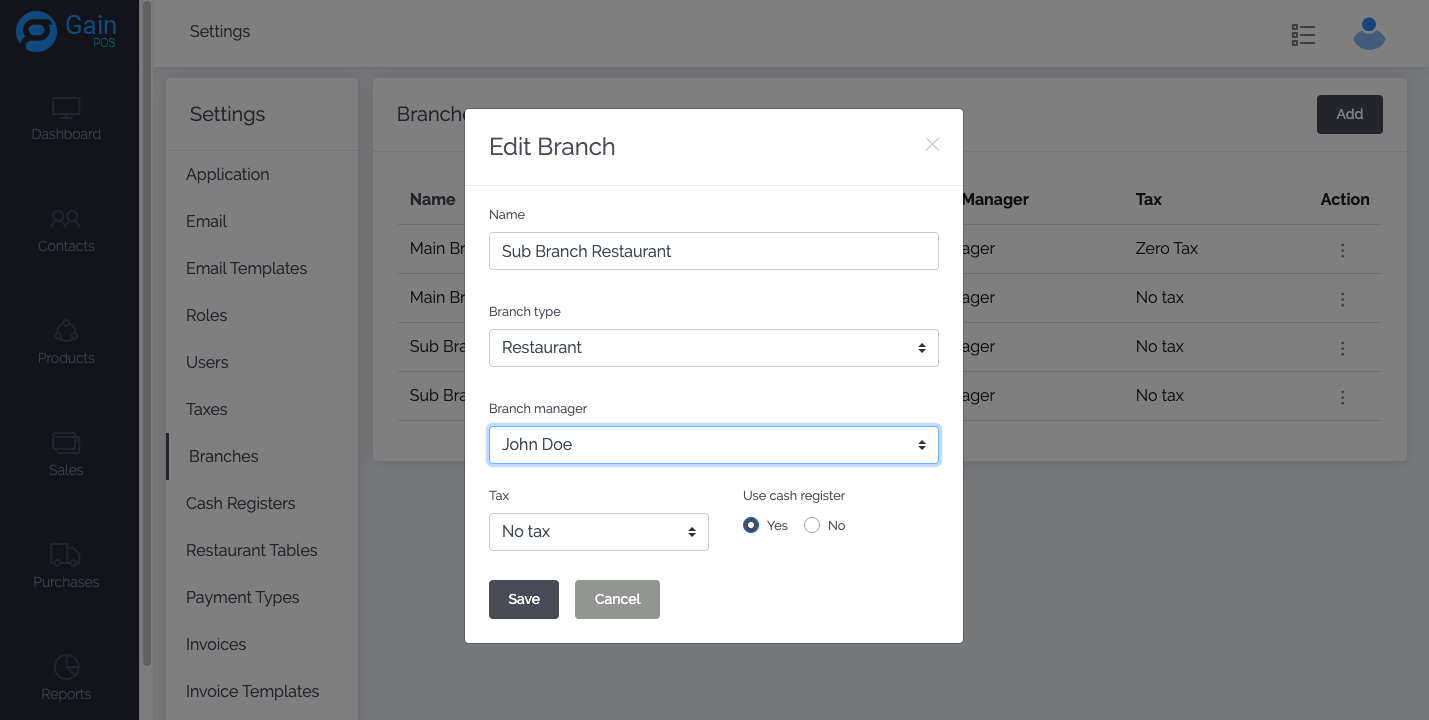Go to Cash Registers settings

(x=241, y=503)
